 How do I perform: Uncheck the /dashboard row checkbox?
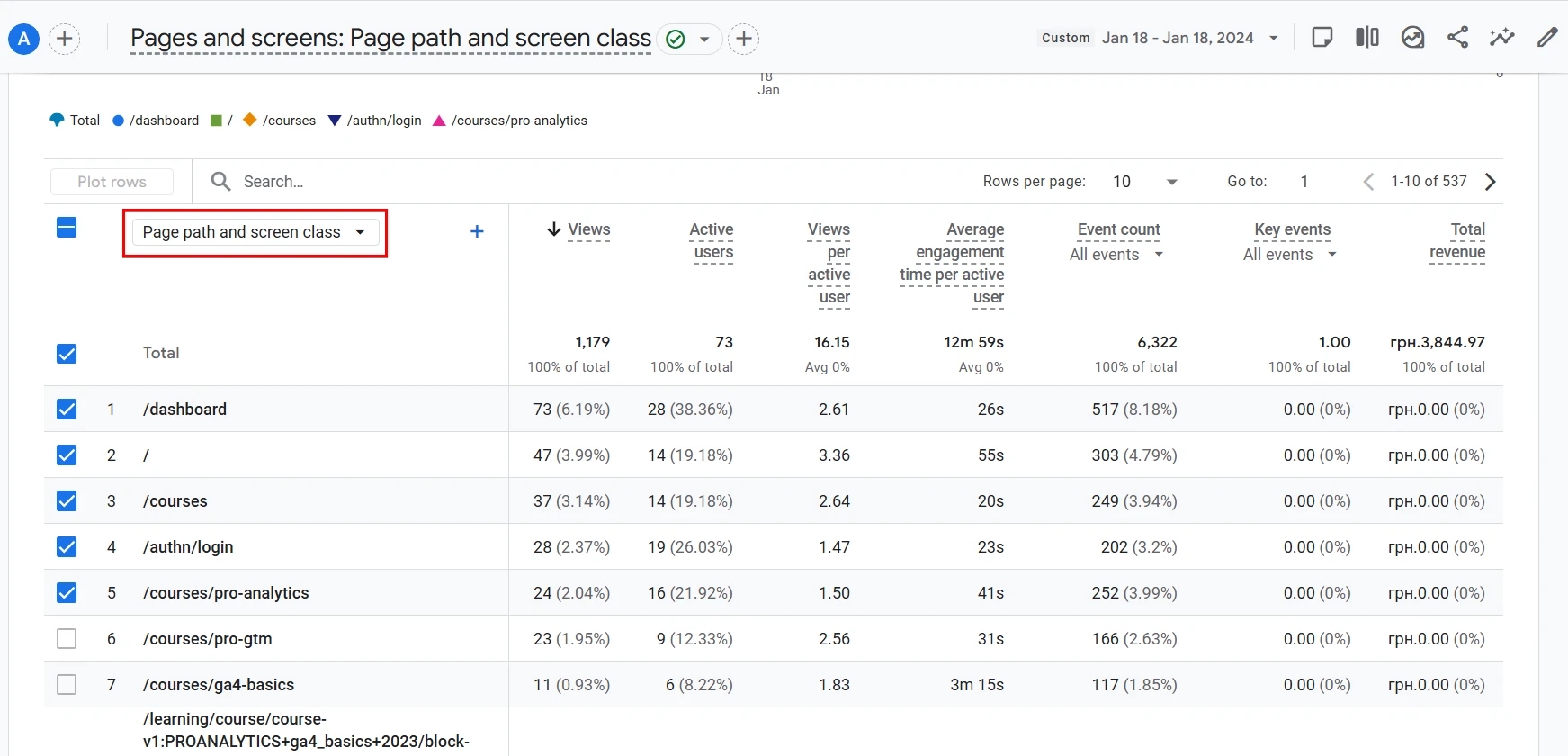coord(67,409)
